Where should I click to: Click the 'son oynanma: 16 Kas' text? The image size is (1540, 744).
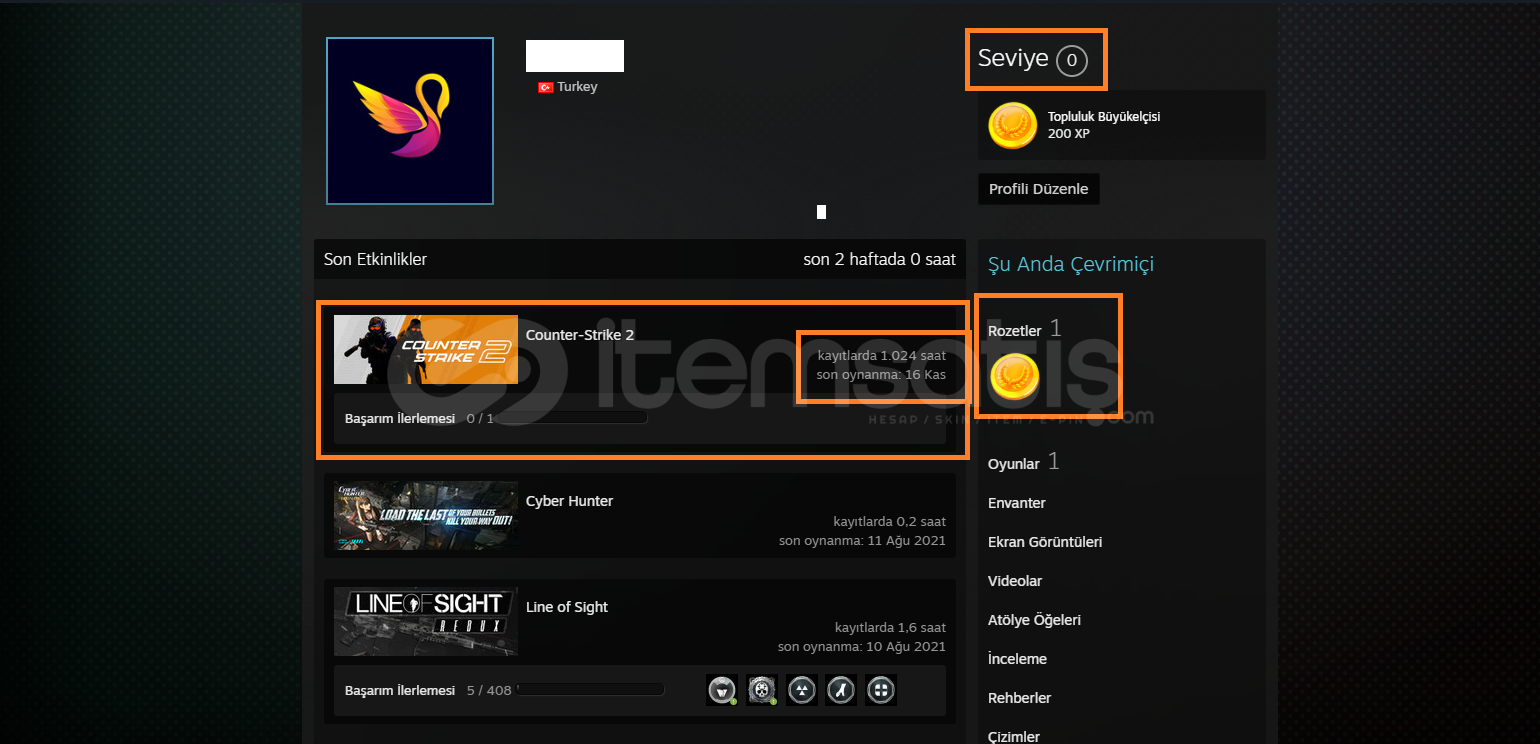point(881,375)
